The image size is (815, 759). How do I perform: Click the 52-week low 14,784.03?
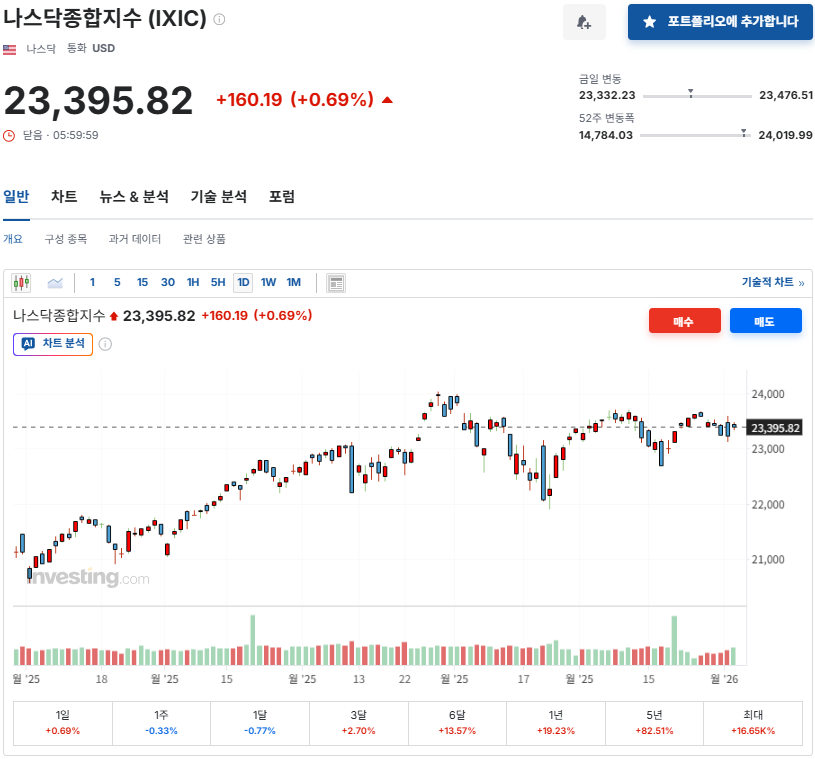(x=606, y=135)
